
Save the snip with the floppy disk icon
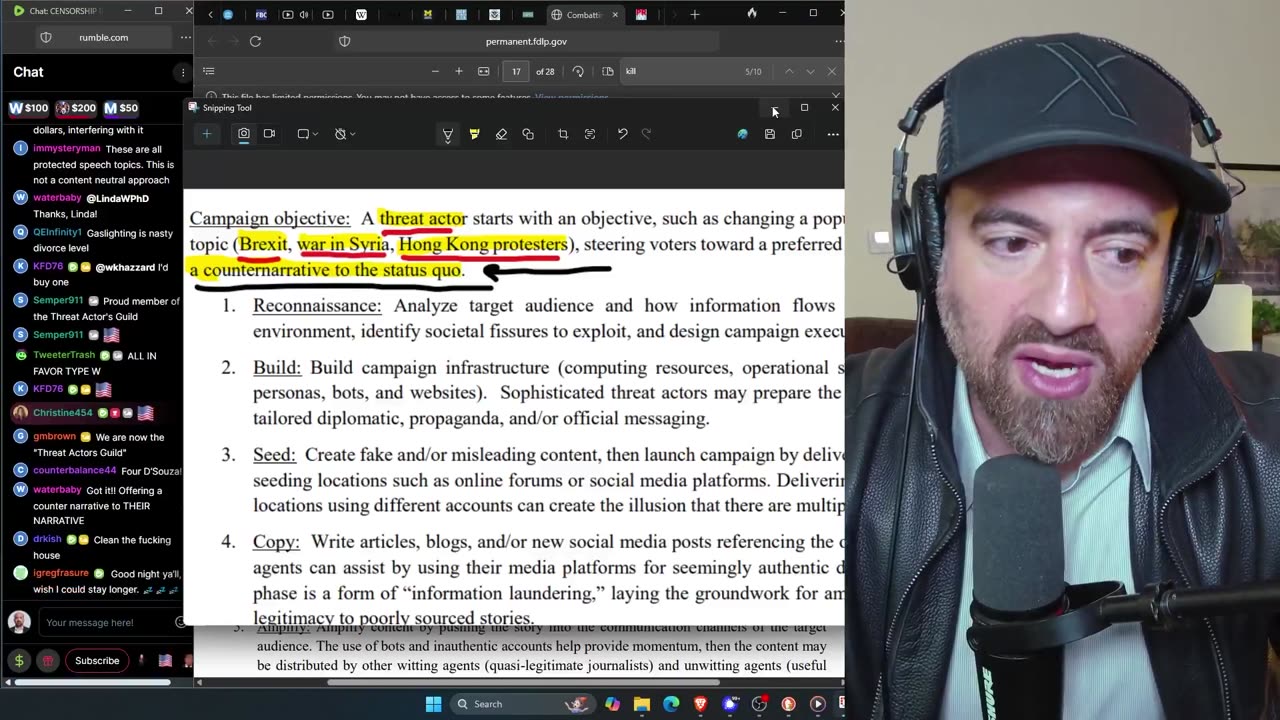click(x=770, y=134)
